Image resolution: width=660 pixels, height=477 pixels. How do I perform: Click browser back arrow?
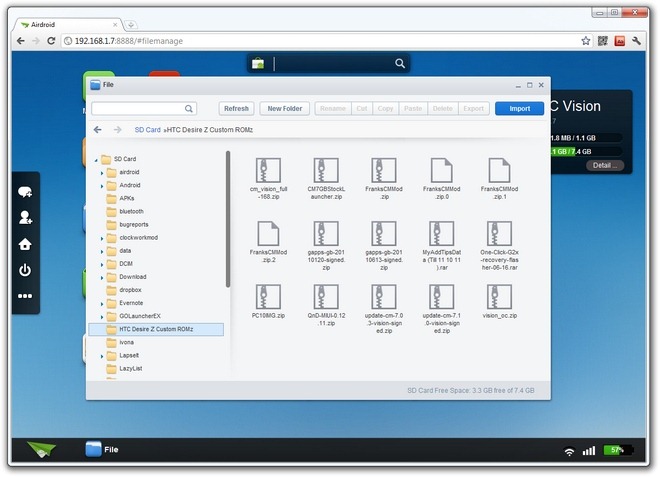[x=21, y=41]
